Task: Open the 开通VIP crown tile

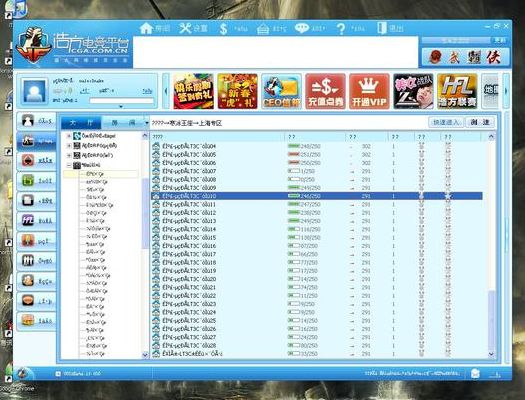Action: 369,91
